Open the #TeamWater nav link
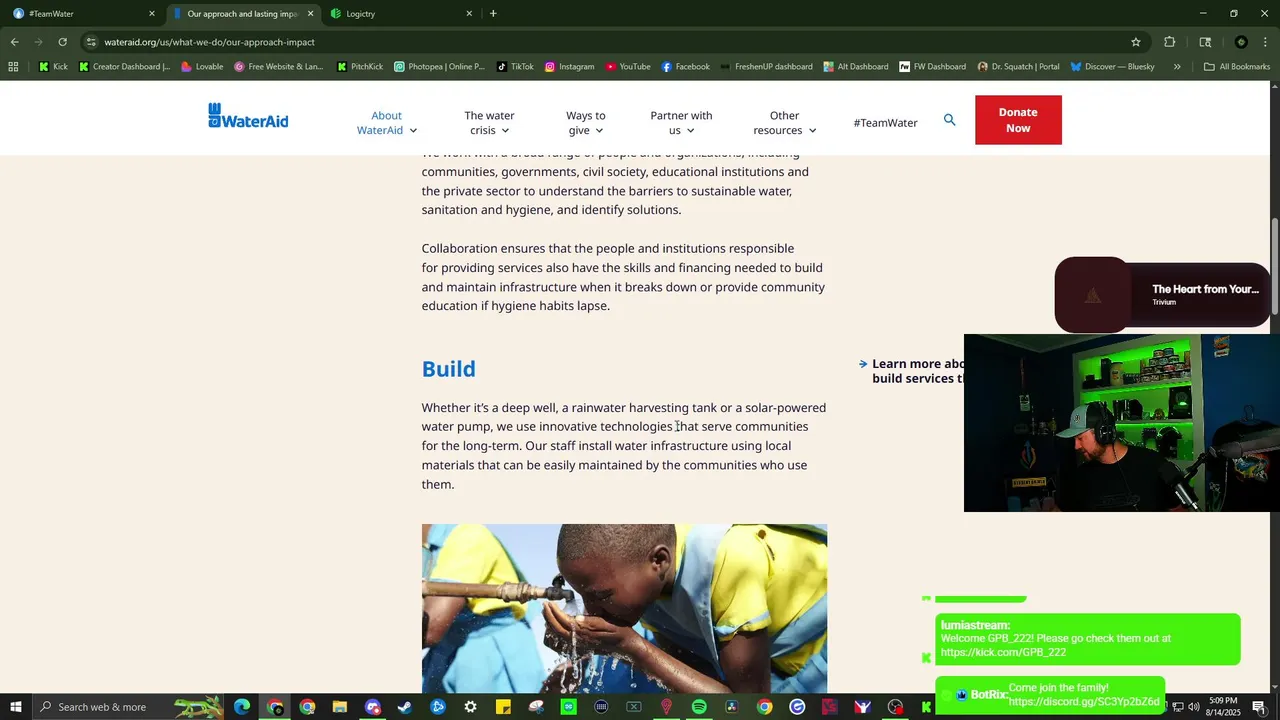Image resolution: width=1280 pixels, height=720 pixels. [x=885, y=123]
